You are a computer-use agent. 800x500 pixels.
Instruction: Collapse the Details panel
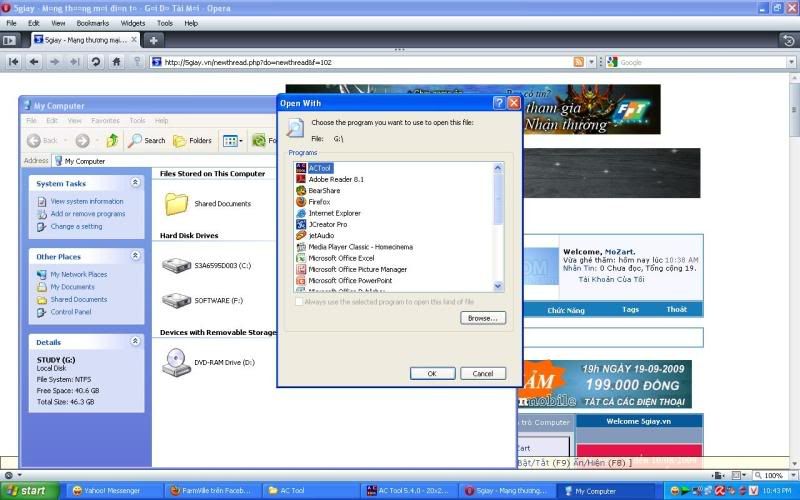(x=135, y=341)
